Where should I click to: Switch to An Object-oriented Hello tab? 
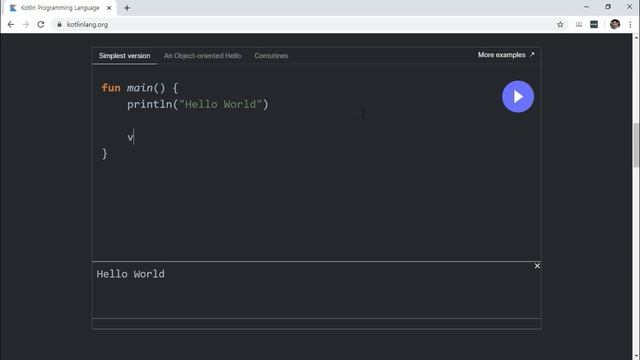(x=202, y=56)
